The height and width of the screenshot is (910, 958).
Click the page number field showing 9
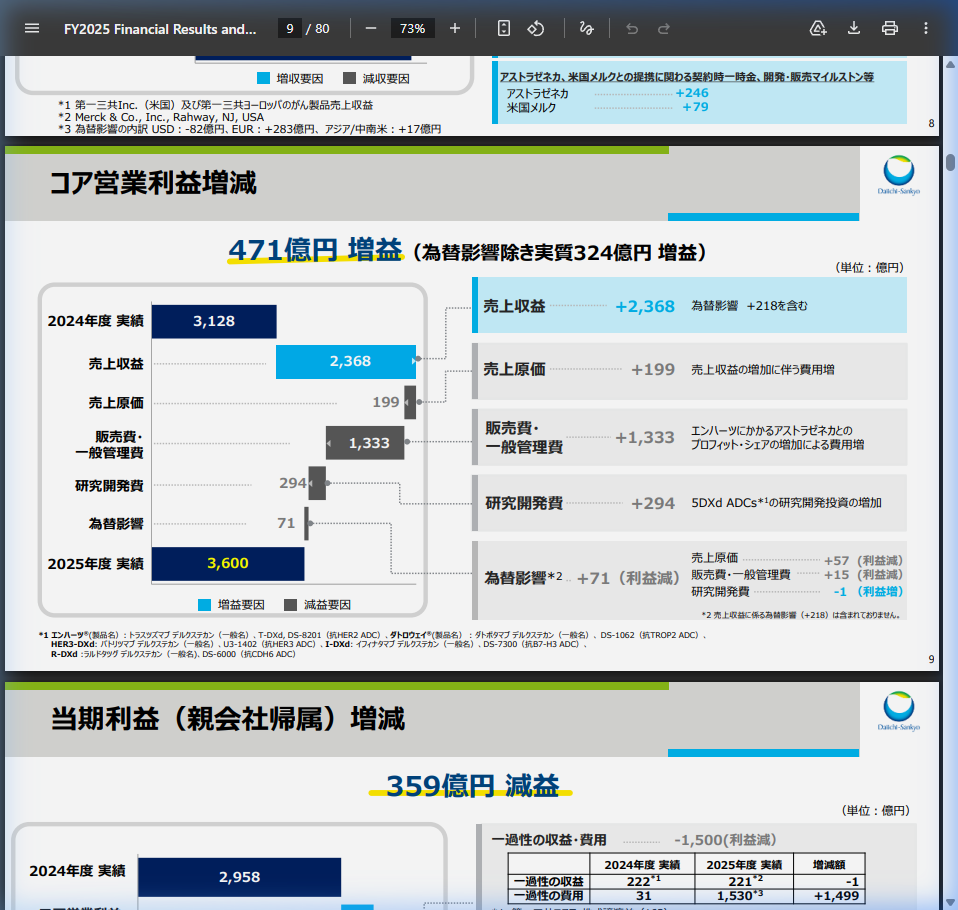click(290, 28)
